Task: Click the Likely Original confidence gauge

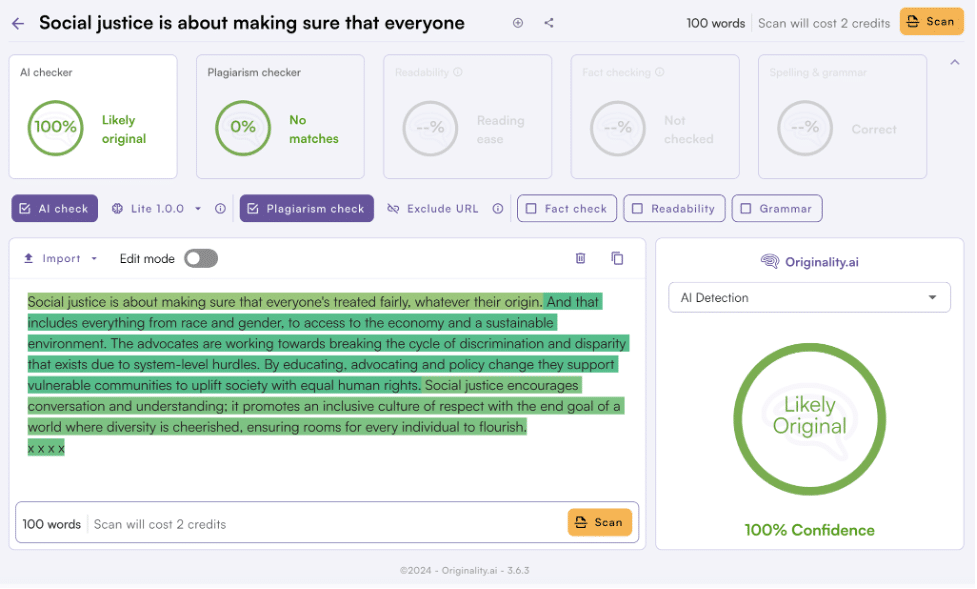Action: point(808,420)
